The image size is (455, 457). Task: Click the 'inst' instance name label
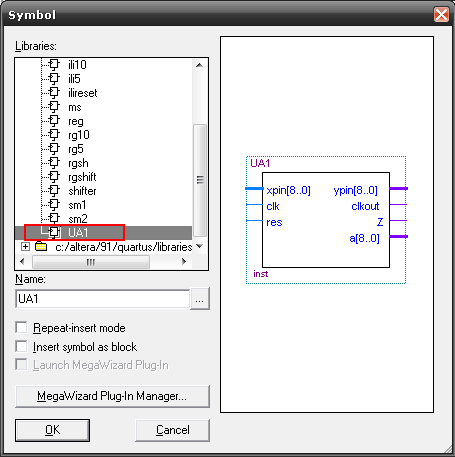260,274
